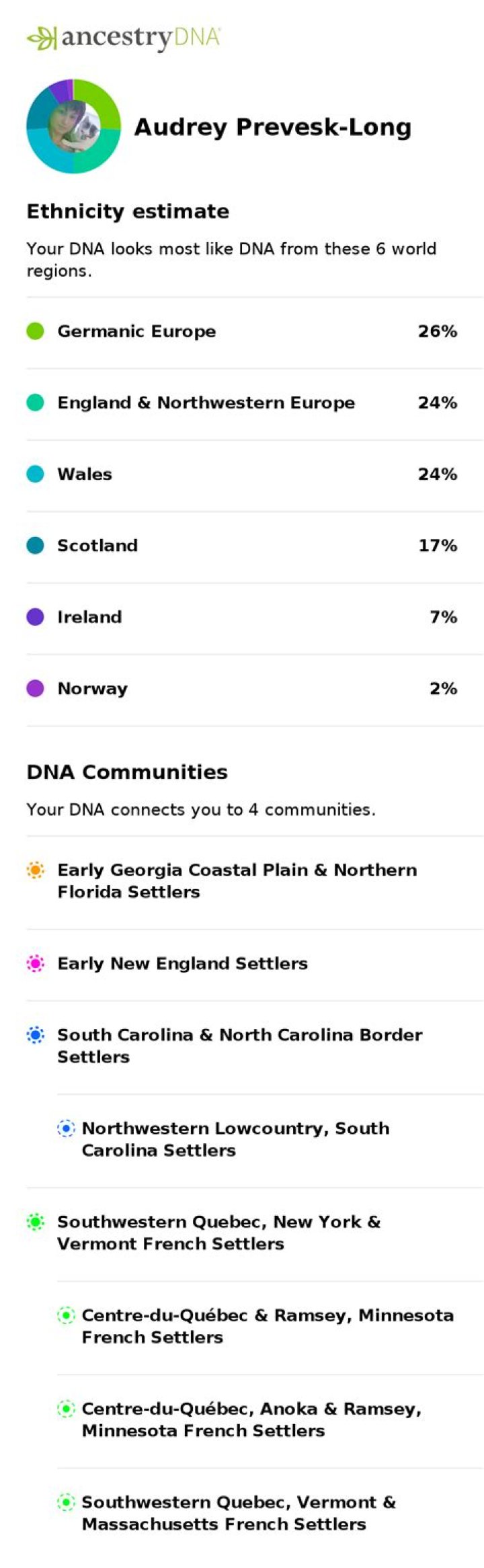Viewport: 484px width, 1568px height.
Task: Click the Ireland purple dot
Action: point(35,617)
